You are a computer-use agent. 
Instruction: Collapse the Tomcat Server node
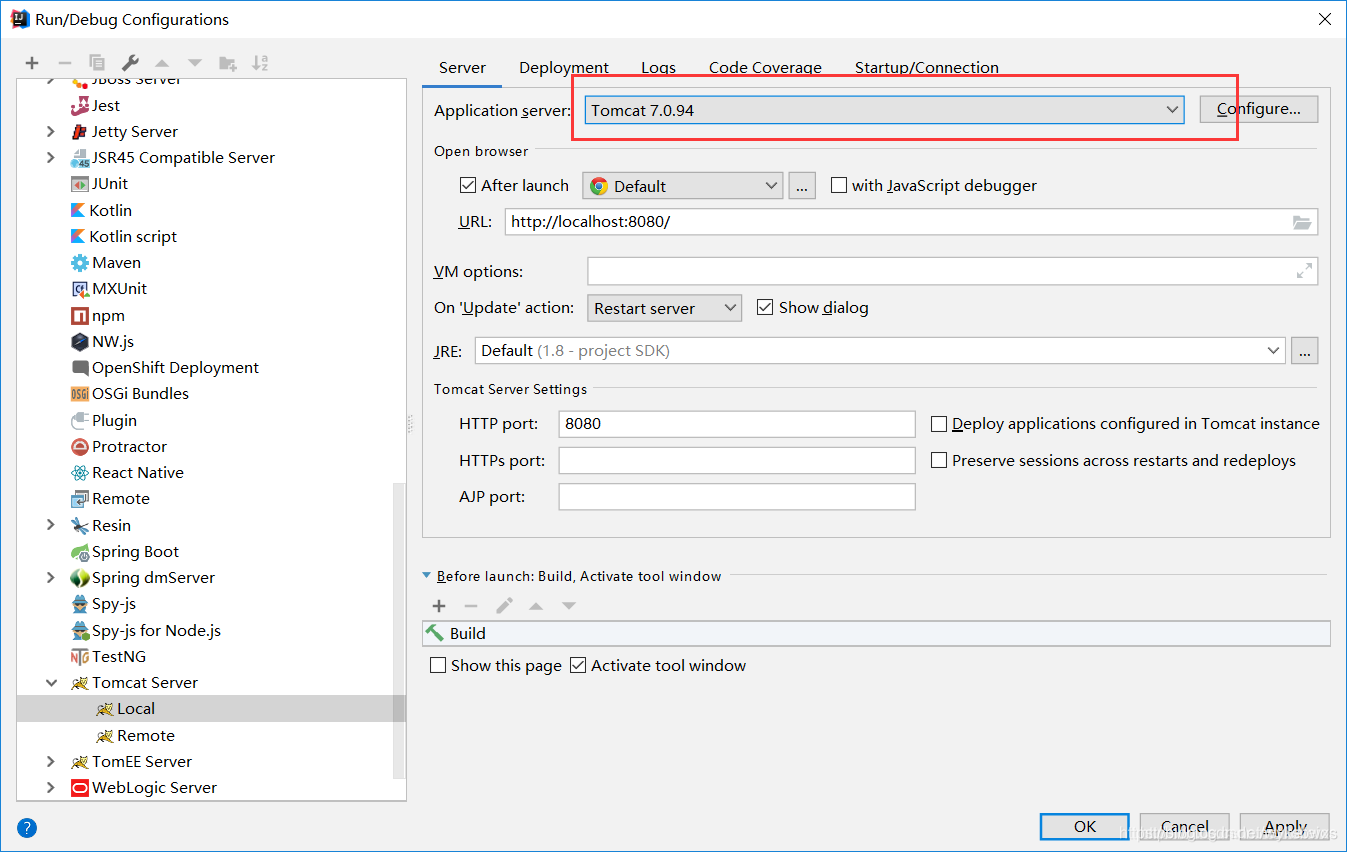coord(51,682)
